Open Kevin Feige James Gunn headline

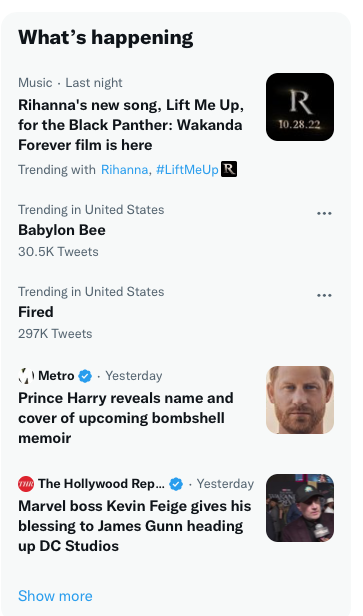(134, 526)
